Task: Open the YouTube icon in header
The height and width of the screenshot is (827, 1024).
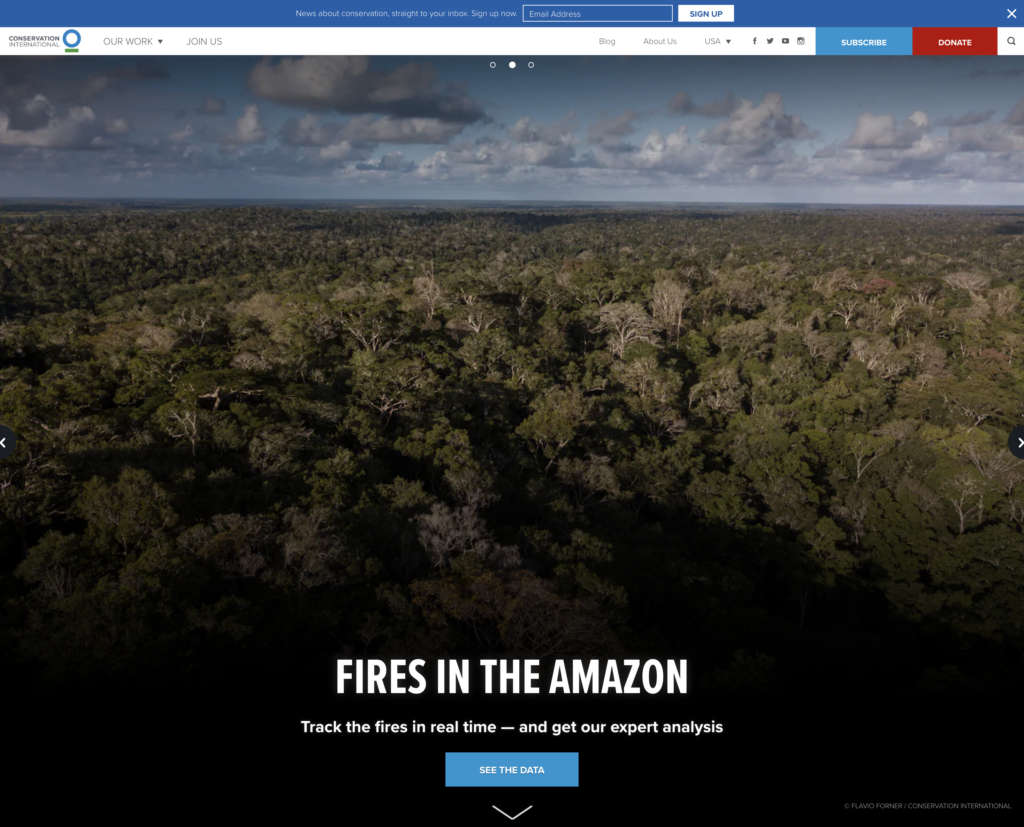Action: coord(785,41)
